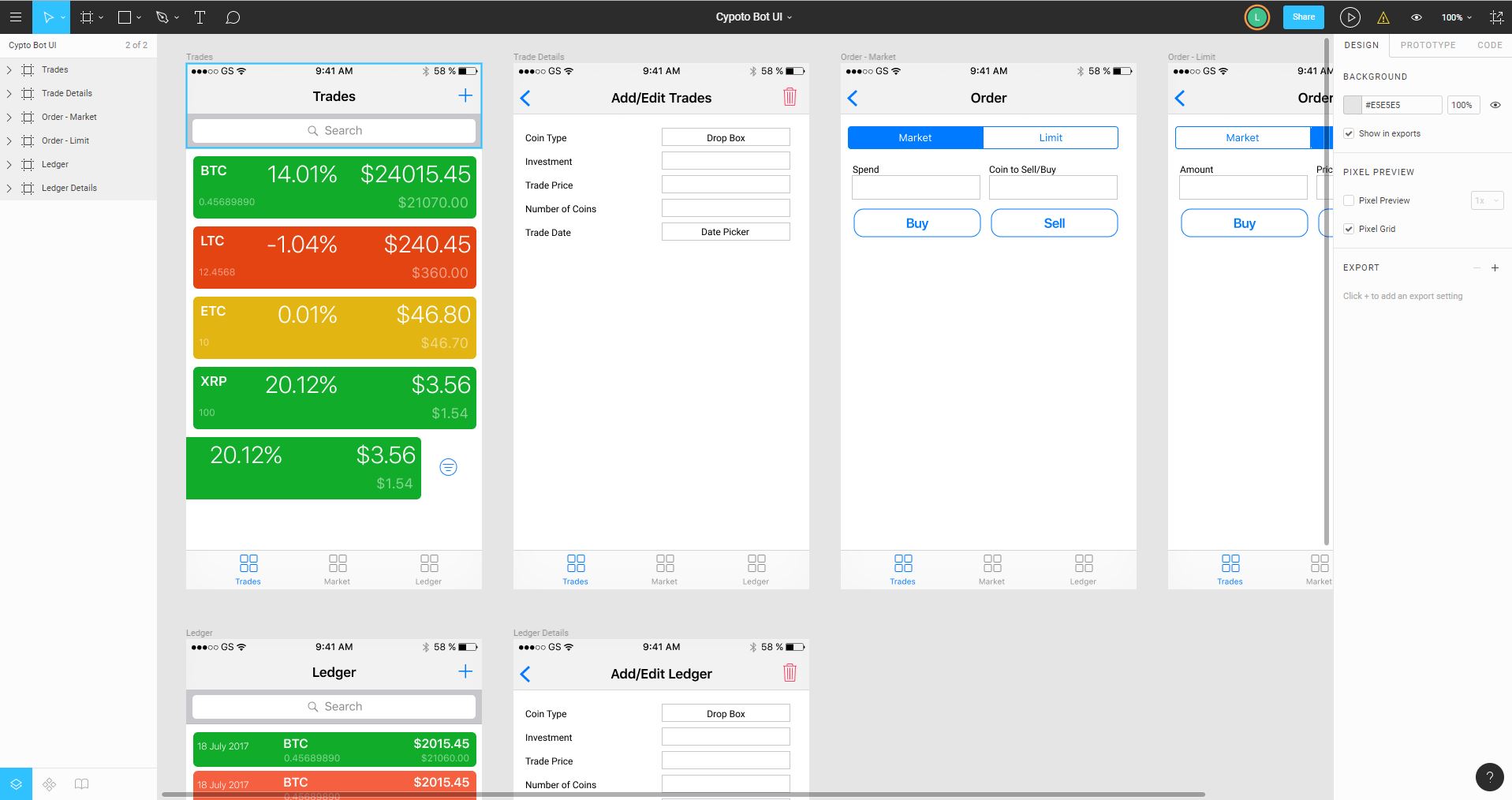Open the Code tab

pos(1490,45)
